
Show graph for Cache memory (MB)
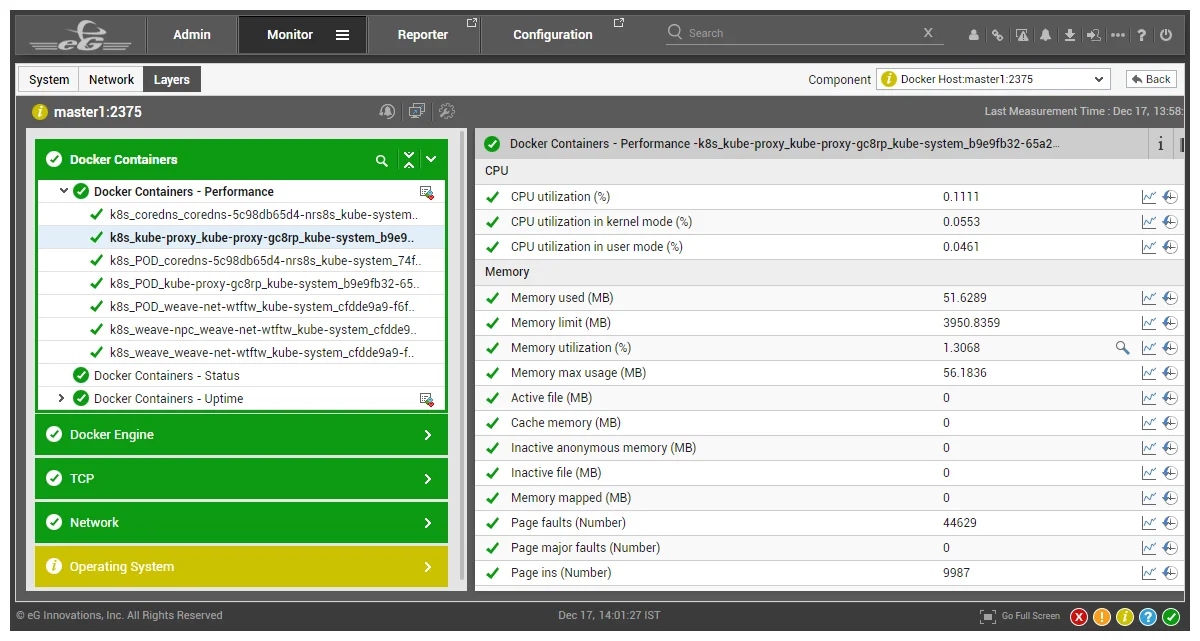pyautogui.click(x=1149, y=423)
